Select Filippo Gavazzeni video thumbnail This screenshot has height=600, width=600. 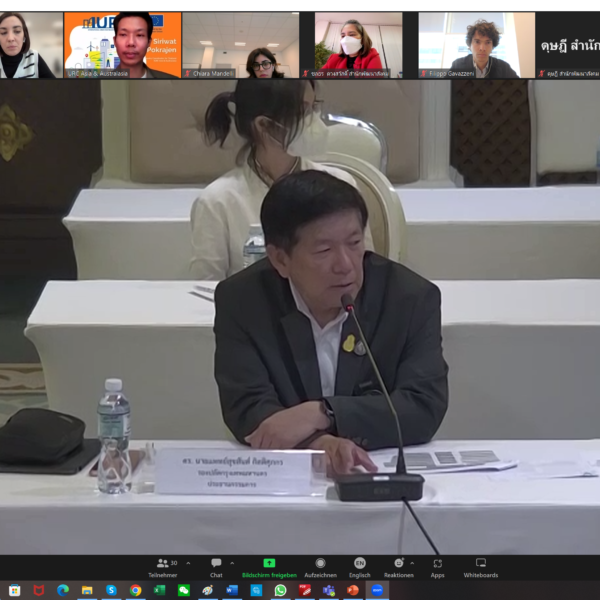click(476, 45)
